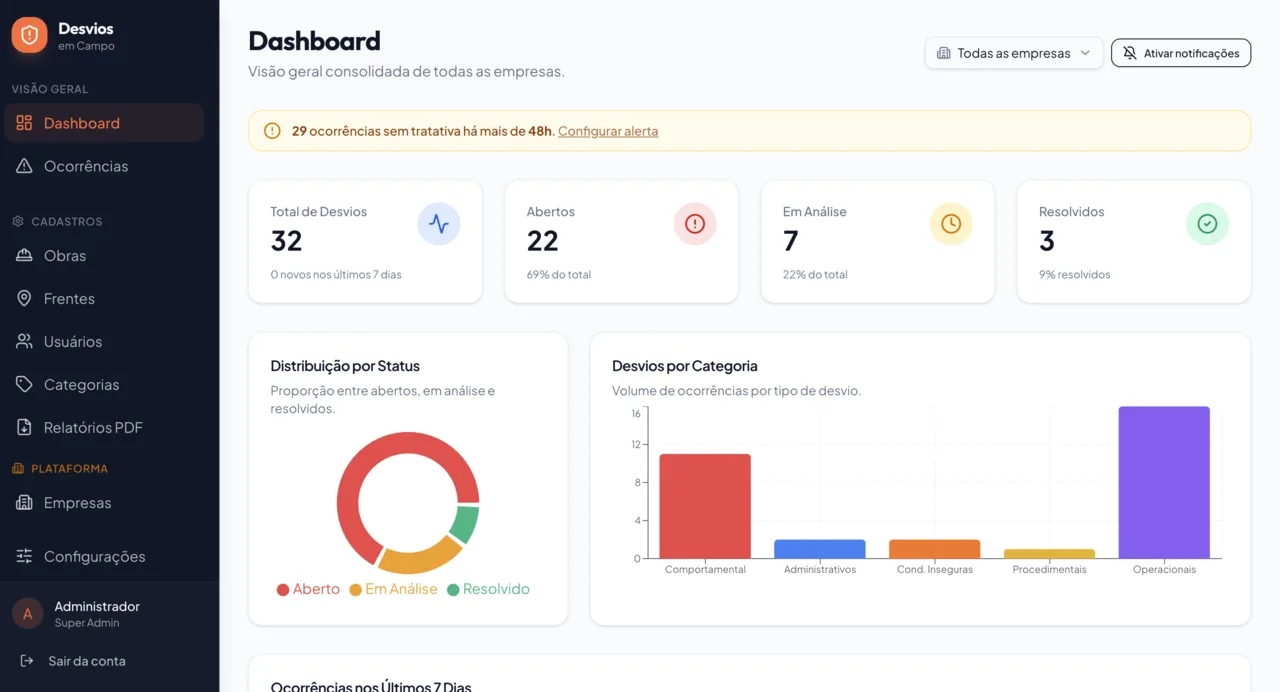Click the Total de Desvios activity icon
This screenshot has height=692, width=1280.
439,224
